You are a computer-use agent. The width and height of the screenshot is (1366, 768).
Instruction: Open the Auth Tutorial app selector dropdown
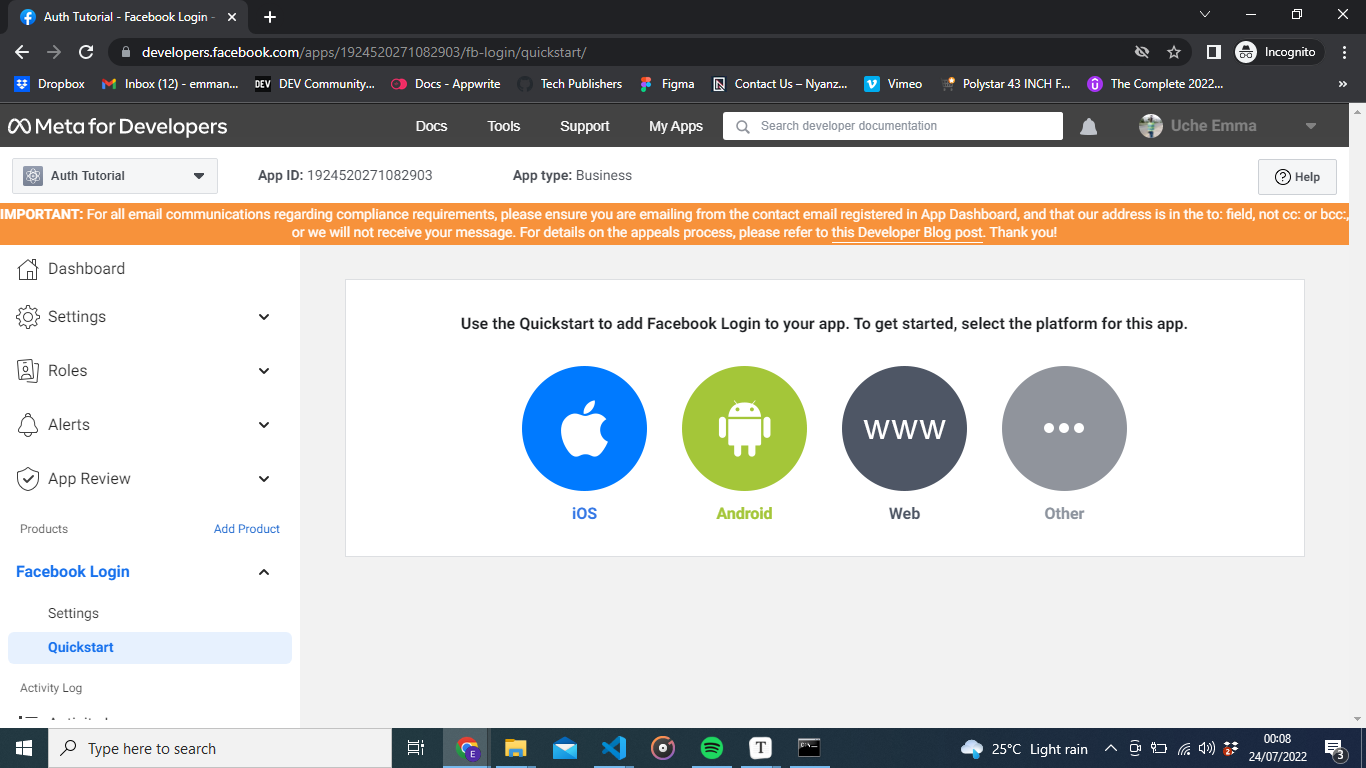[115, 176]
